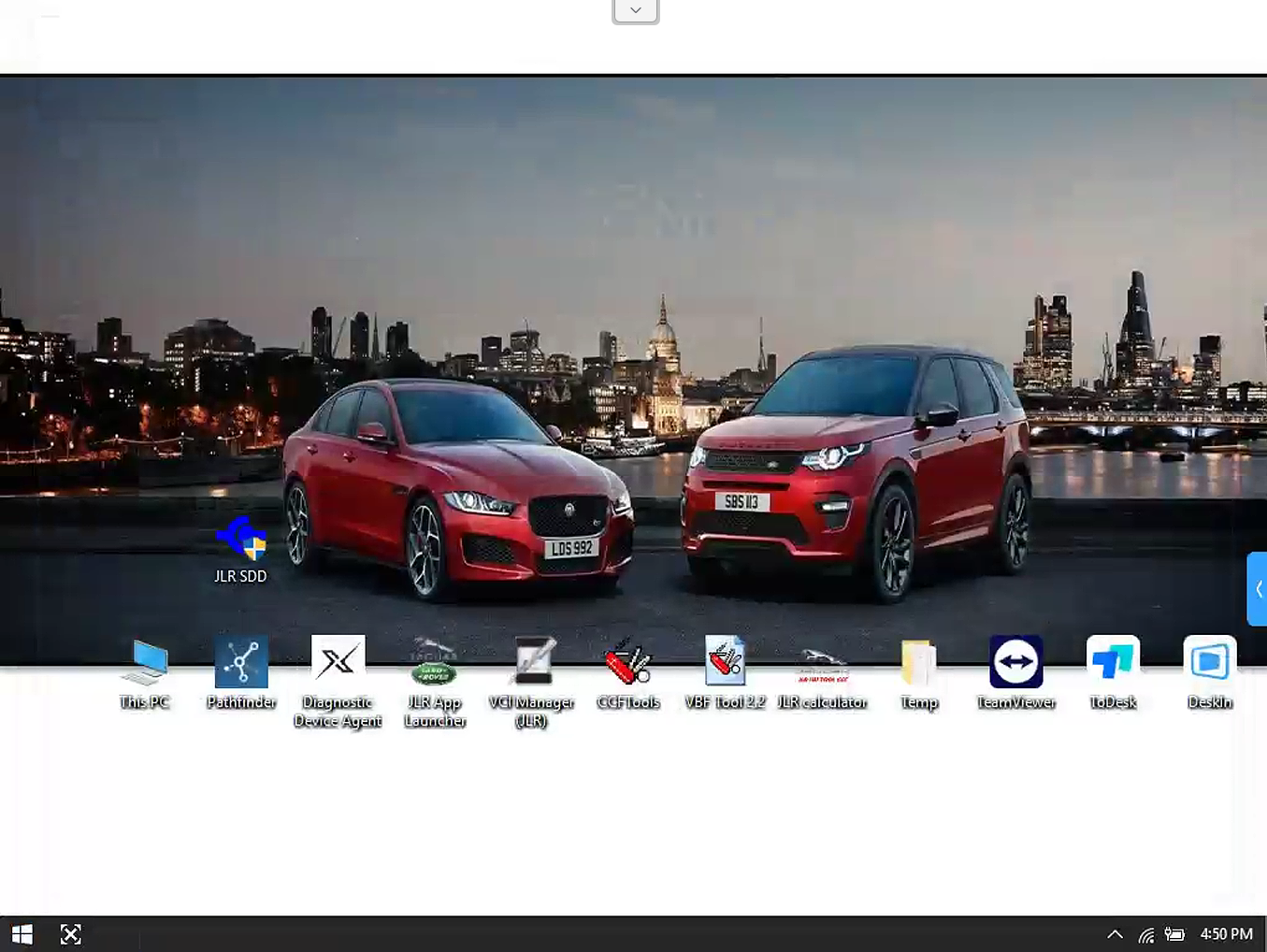This screenshot has width=1267, height=952.
Task: Click the JLR App Launcher icon
Action: tap(435, 683)
